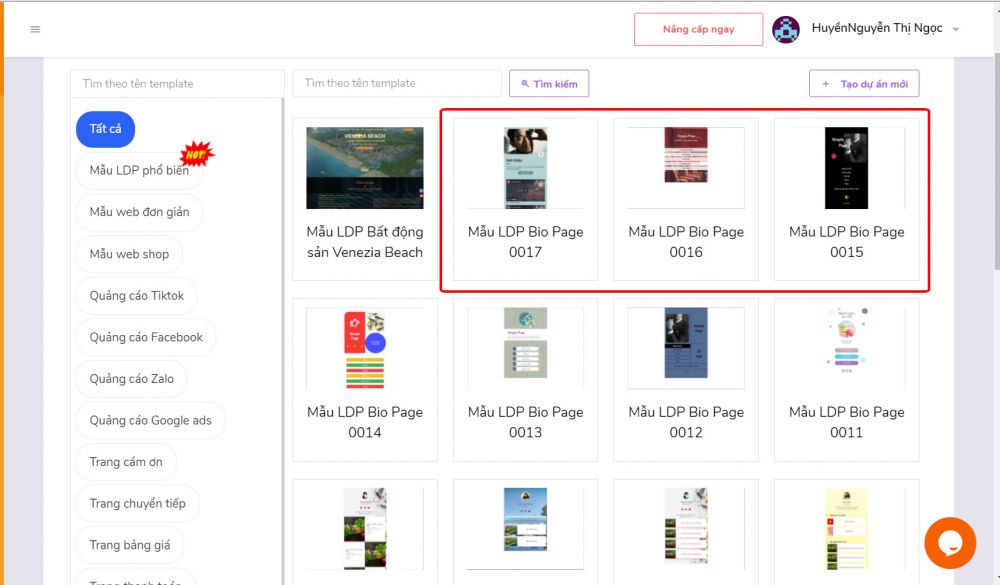Click the user avatar icon
Image resolution: width=1000 pixels, height=585 pixels.
786,29
